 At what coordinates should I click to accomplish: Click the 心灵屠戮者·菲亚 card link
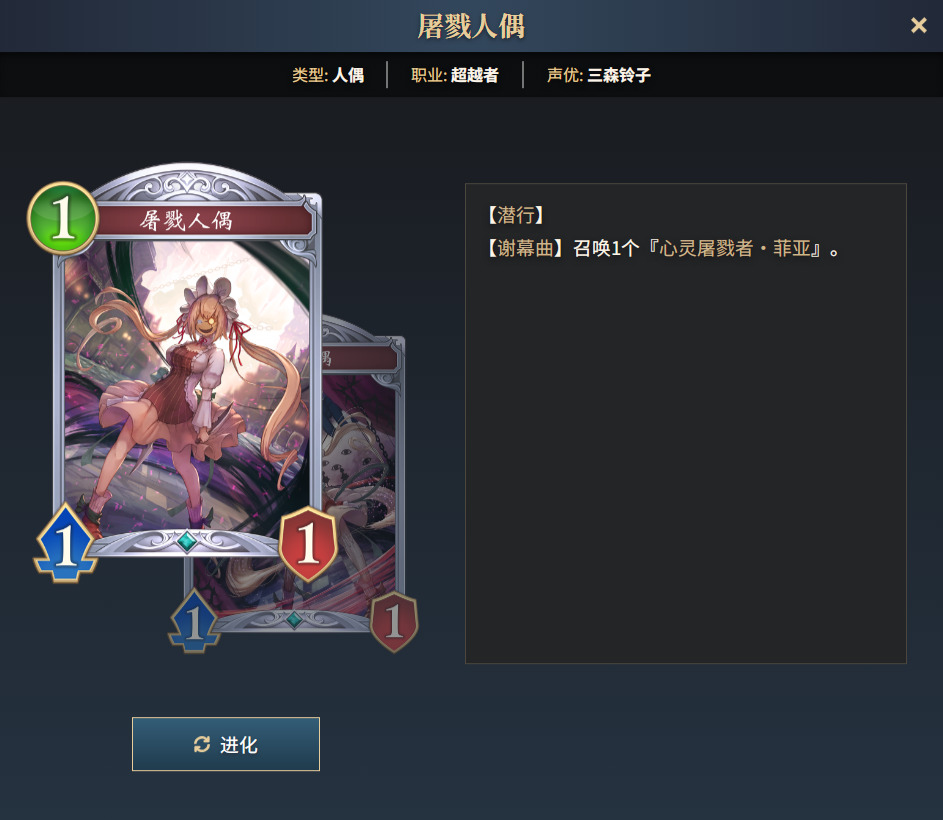(734, 248)
